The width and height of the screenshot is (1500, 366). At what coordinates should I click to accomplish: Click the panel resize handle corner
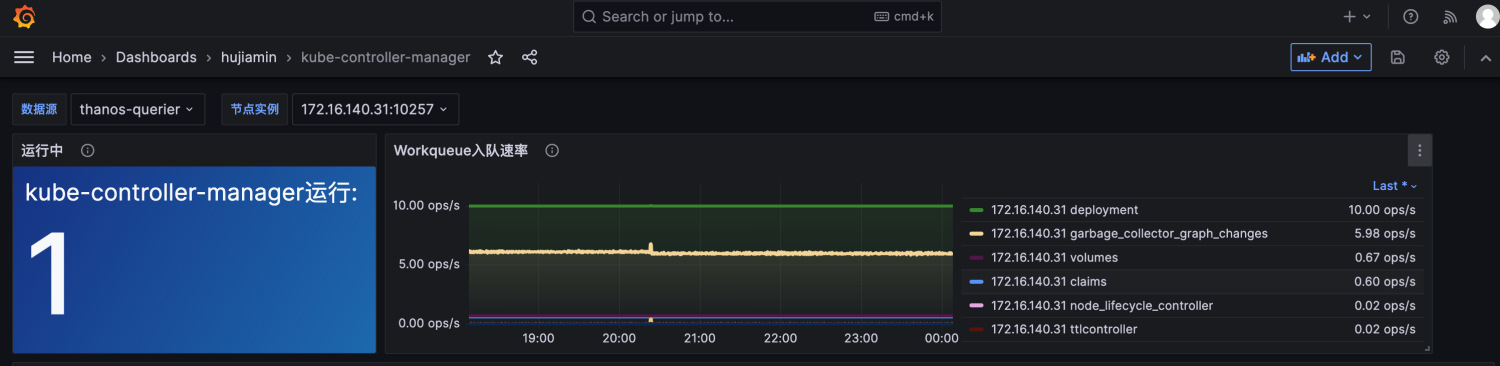pyautogui.click(x=1427, y=348)
